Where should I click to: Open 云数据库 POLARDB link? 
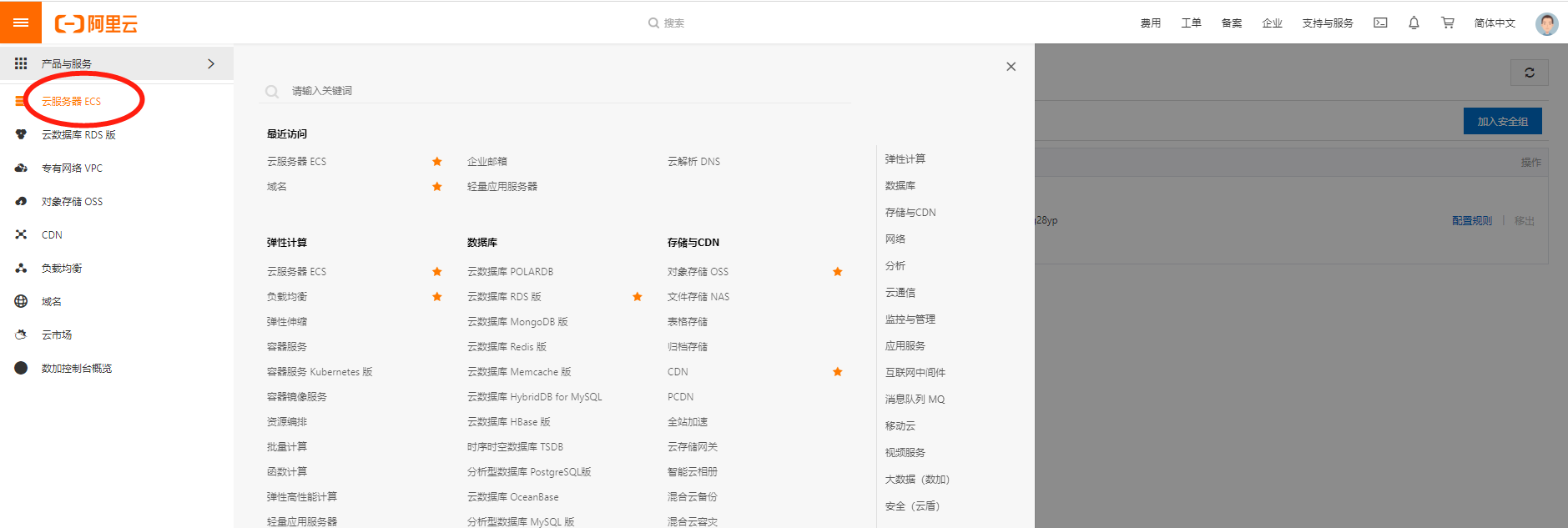point(510,272)
